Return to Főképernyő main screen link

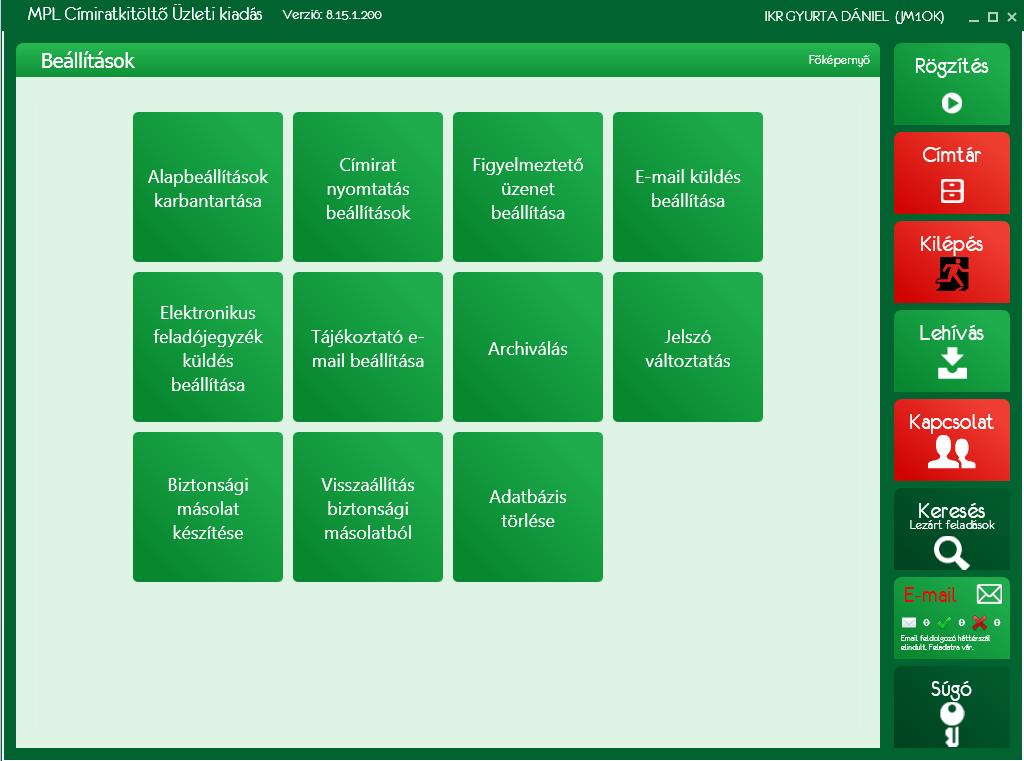tap(839, 60)
